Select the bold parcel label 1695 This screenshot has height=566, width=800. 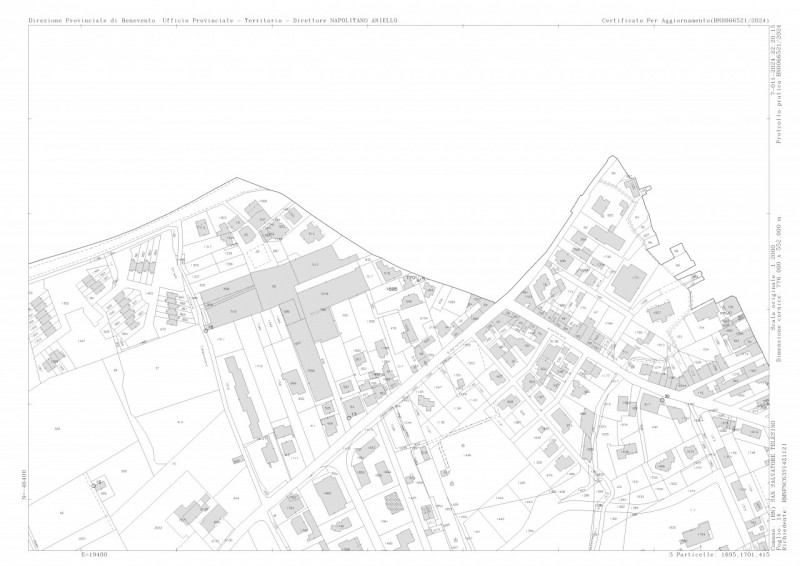392,289
